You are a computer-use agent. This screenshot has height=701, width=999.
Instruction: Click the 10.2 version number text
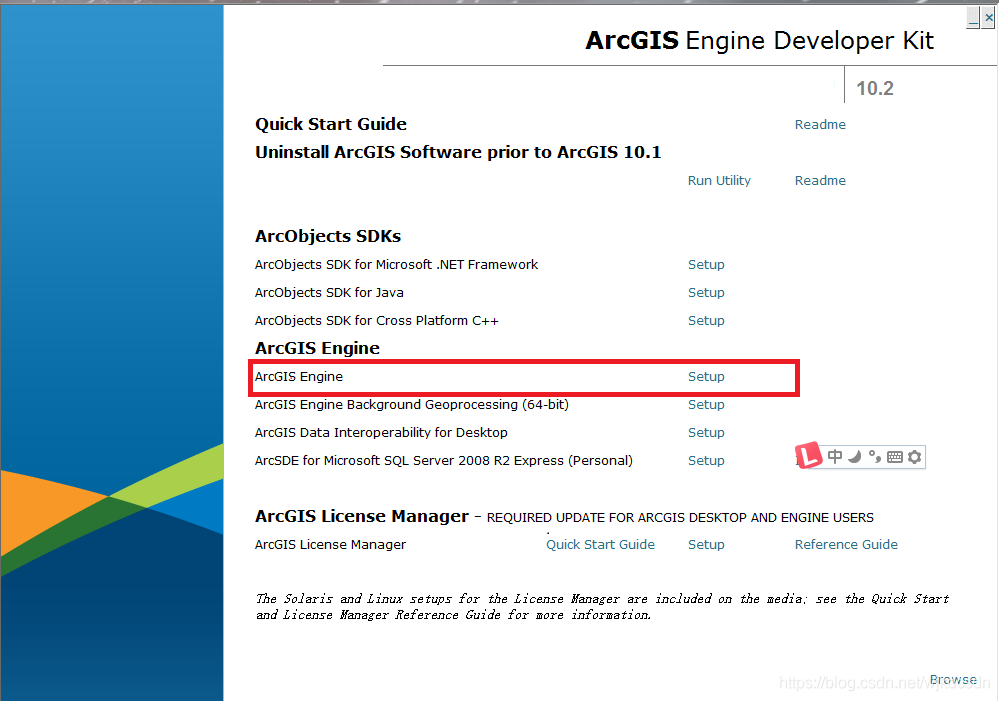click(875, 88)
